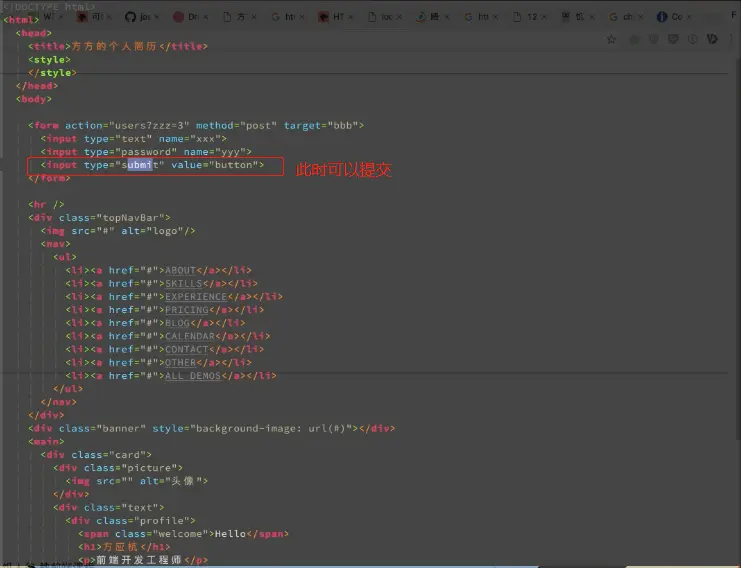Click the closing </nav> tag line
This screenshot has height=568, width=741.
[59, 402]
